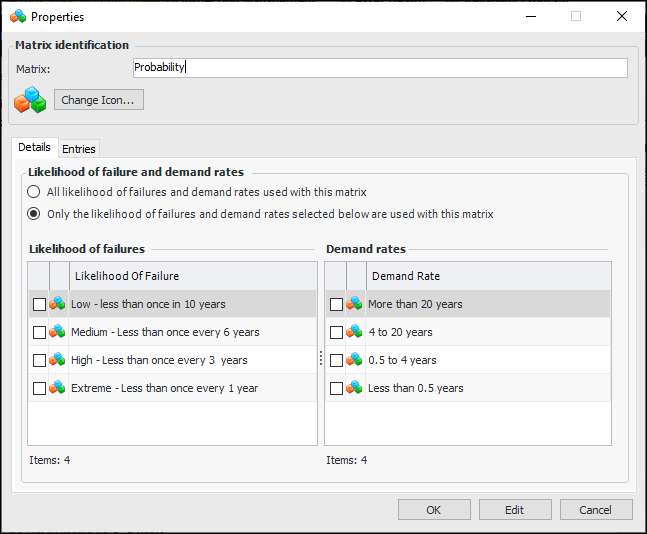Click the icon next to Extreme likelihood row

click(x=58, y=388)
